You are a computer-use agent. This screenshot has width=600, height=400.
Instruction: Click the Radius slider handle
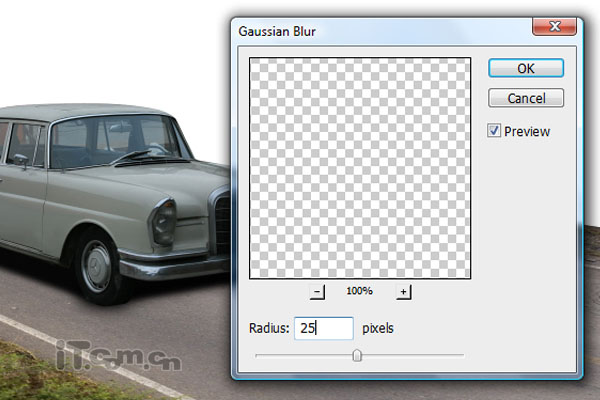(357, 354)
